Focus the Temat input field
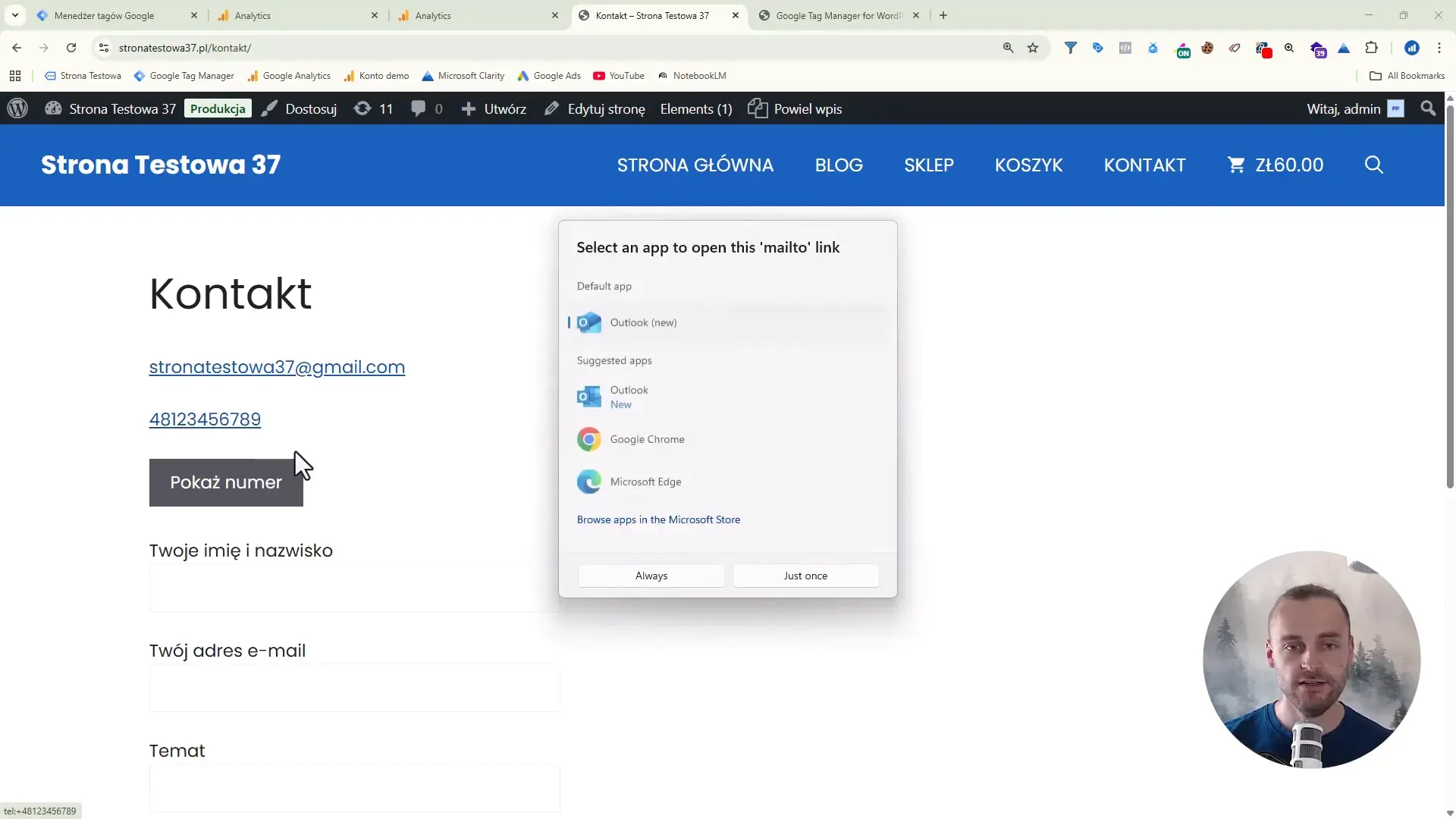 pos(354,788)
